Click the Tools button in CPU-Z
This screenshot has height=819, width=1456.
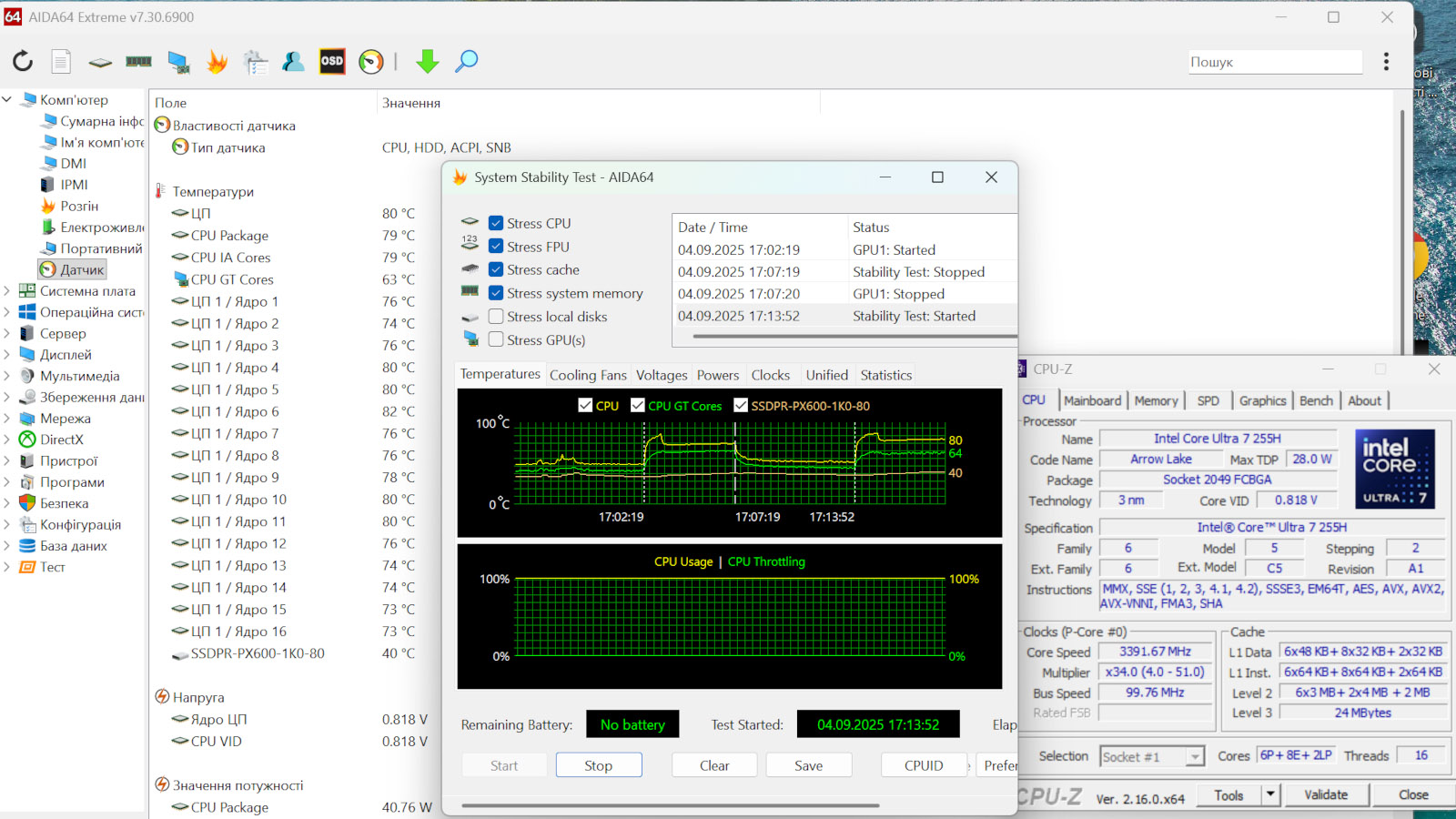coord(1228,794)
